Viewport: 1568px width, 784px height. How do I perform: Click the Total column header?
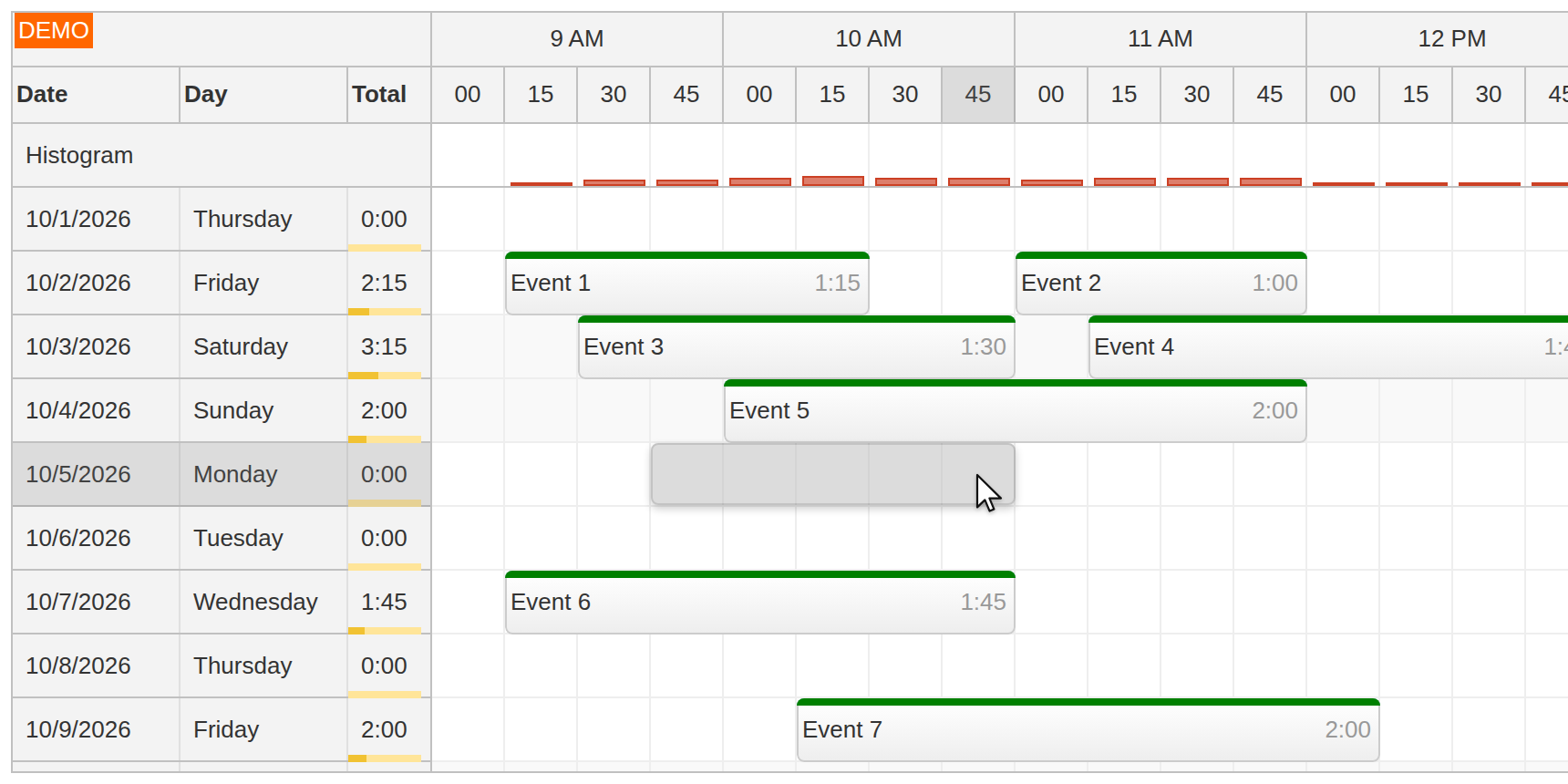(389, 95)
